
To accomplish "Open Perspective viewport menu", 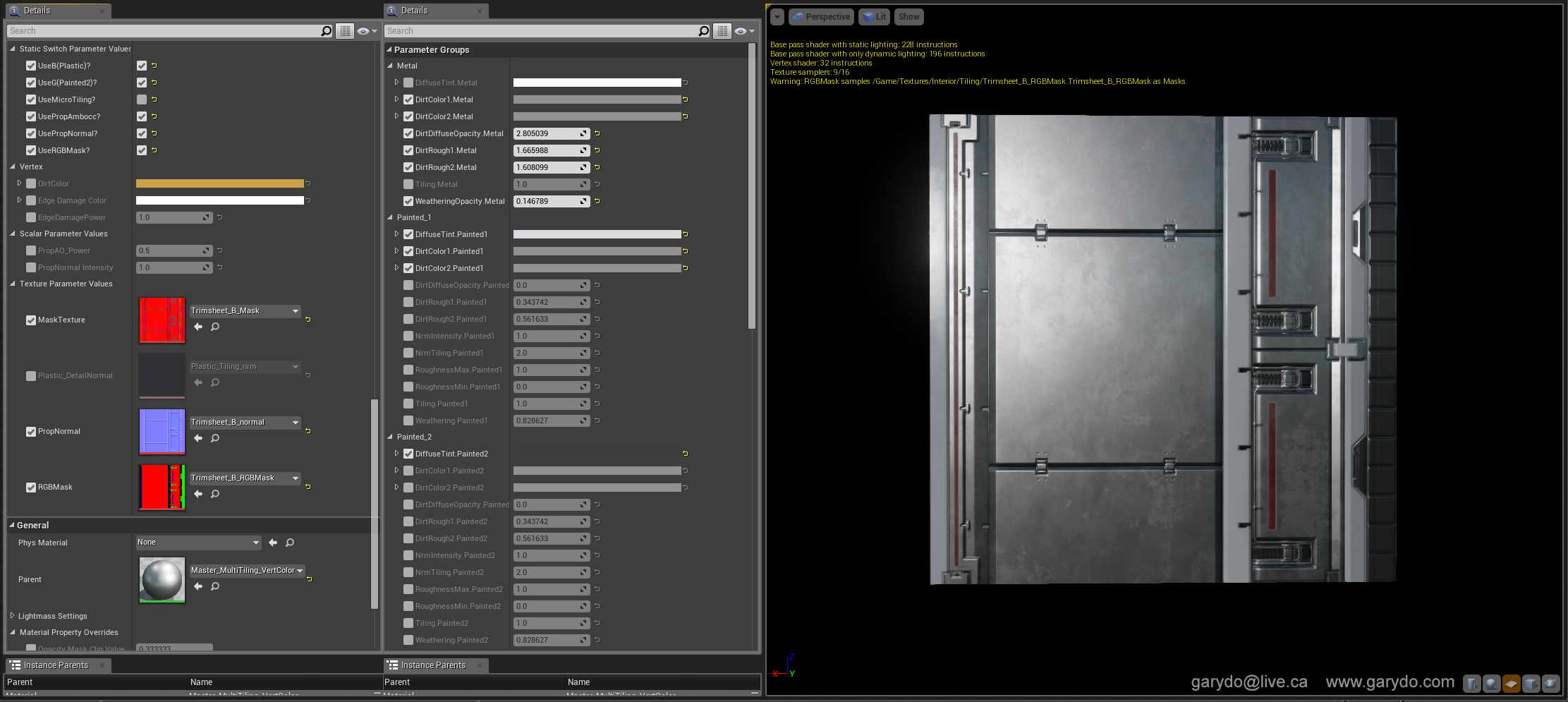I will [822, 17].
